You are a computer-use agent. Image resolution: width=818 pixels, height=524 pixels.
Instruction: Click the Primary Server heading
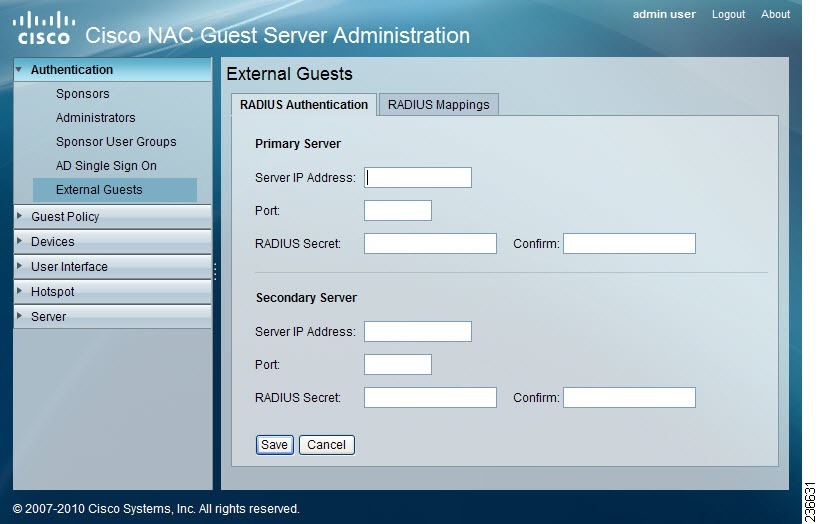[x=298, y=144]
